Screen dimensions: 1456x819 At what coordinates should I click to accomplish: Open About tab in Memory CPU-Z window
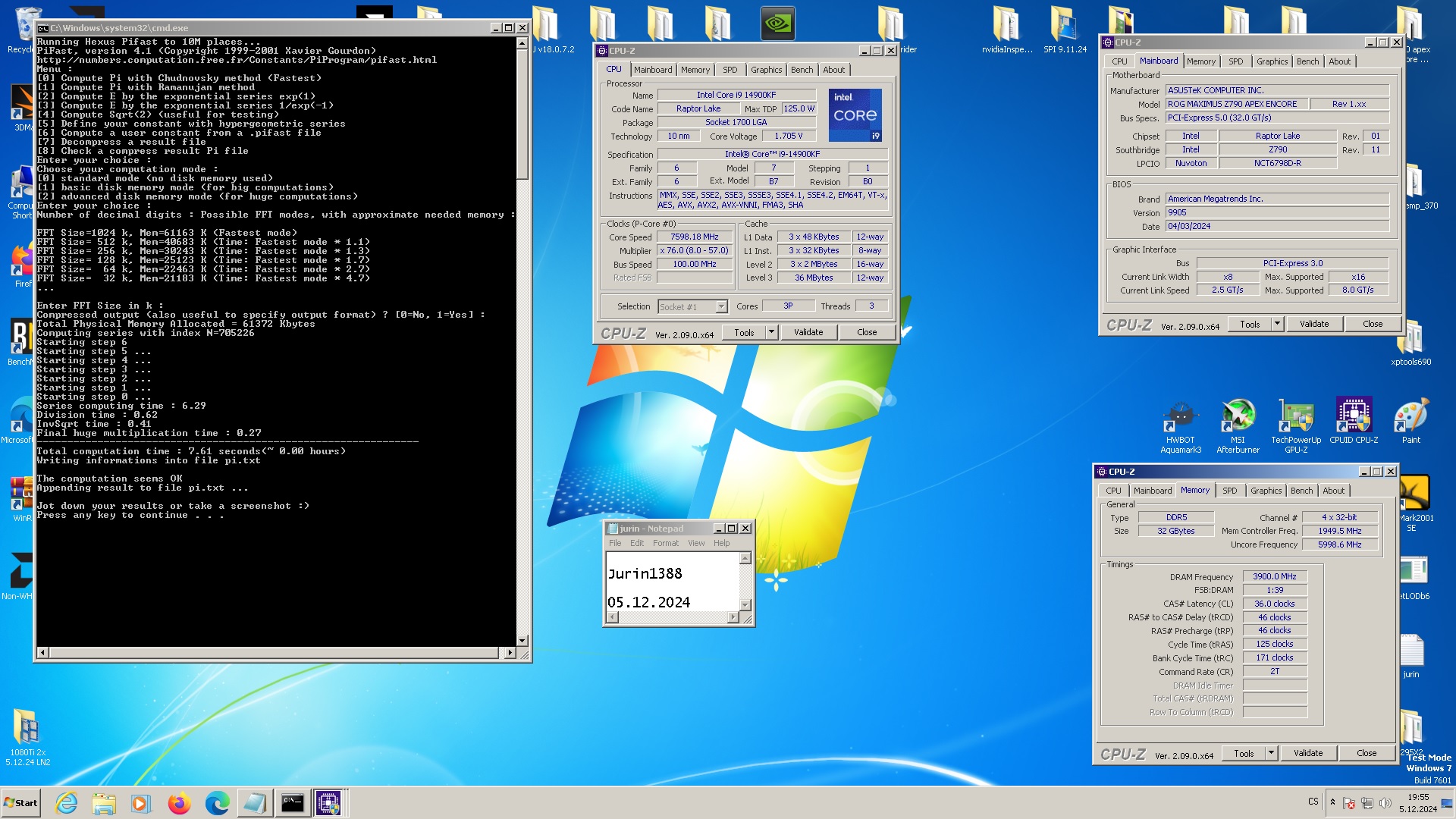1333,491
